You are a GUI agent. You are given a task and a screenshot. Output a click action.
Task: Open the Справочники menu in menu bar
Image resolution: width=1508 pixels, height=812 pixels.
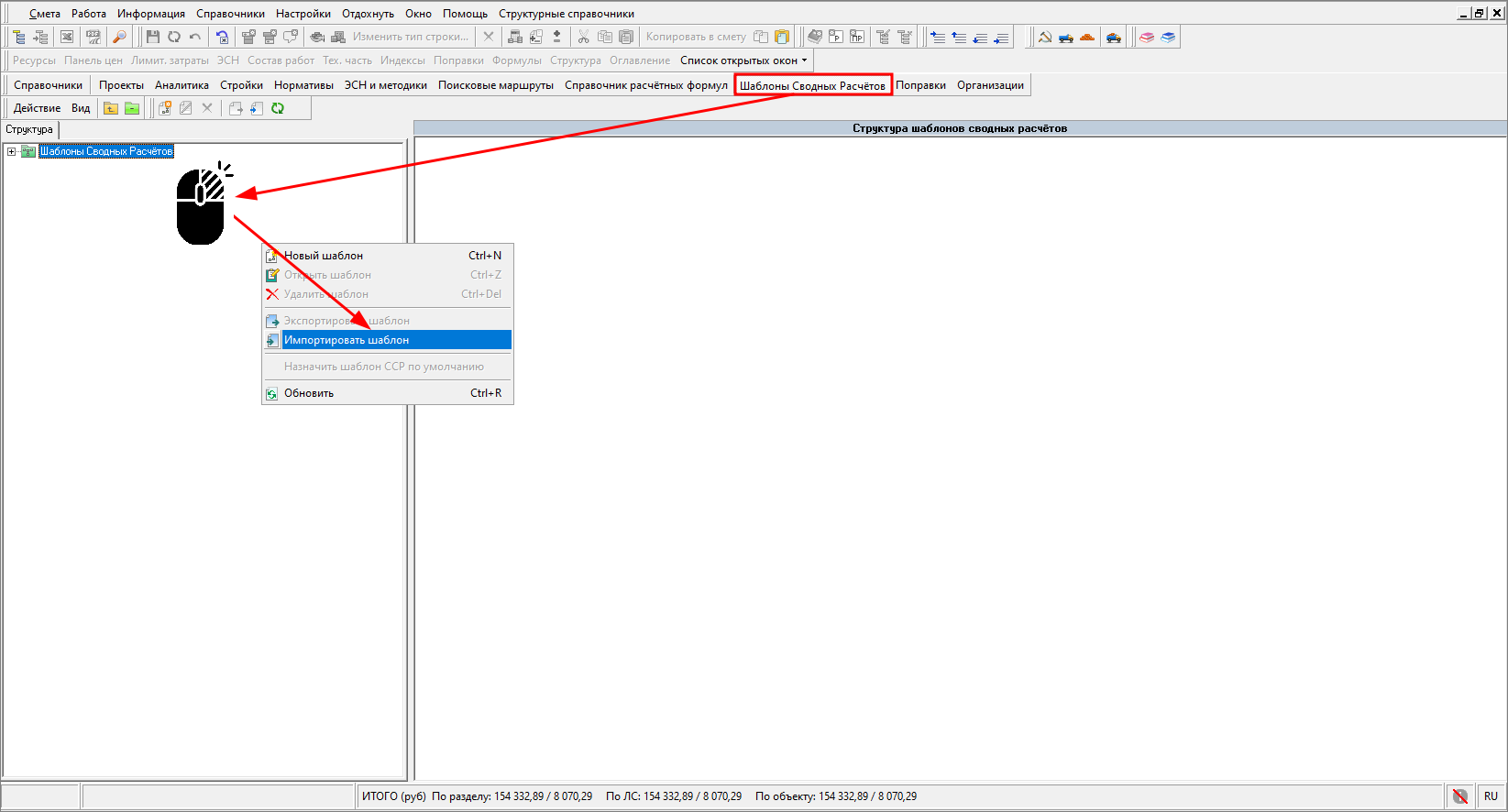pos(230,14)
